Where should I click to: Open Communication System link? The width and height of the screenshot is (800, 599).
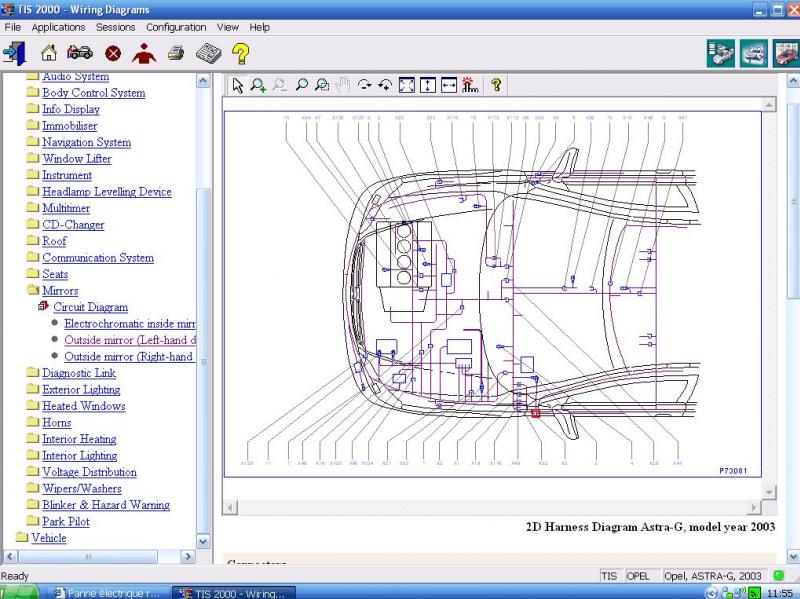(98, 258)
